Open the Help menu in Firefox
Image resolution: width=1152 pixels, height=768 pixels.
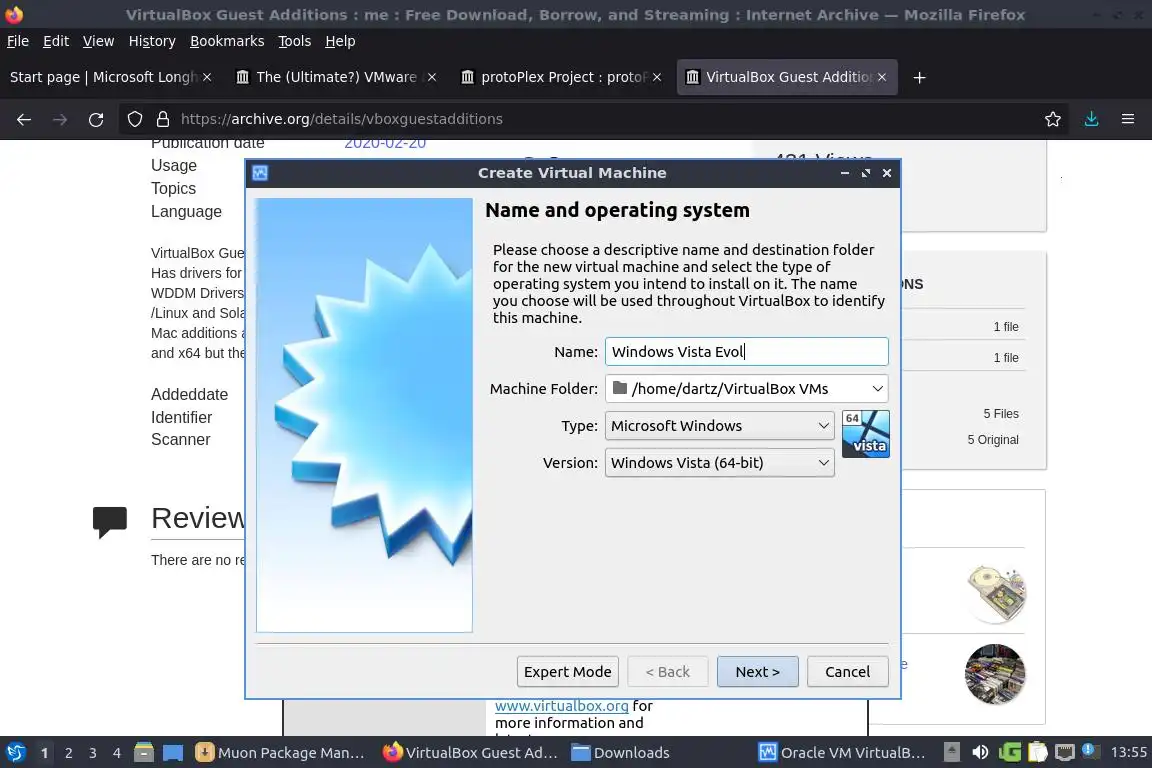[340, 41]
